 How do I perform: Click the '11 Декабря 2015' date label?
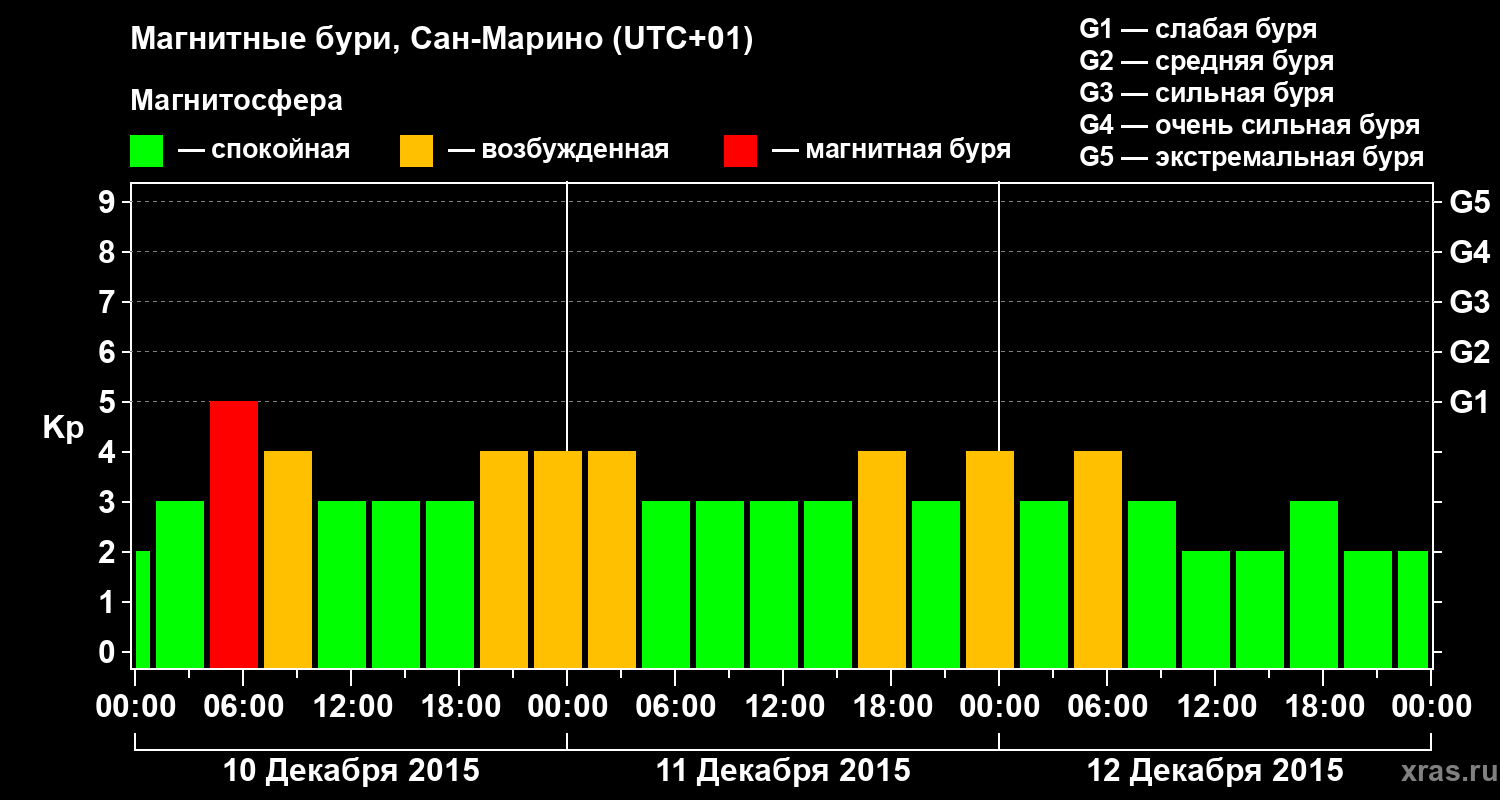[x=783, y=771]
